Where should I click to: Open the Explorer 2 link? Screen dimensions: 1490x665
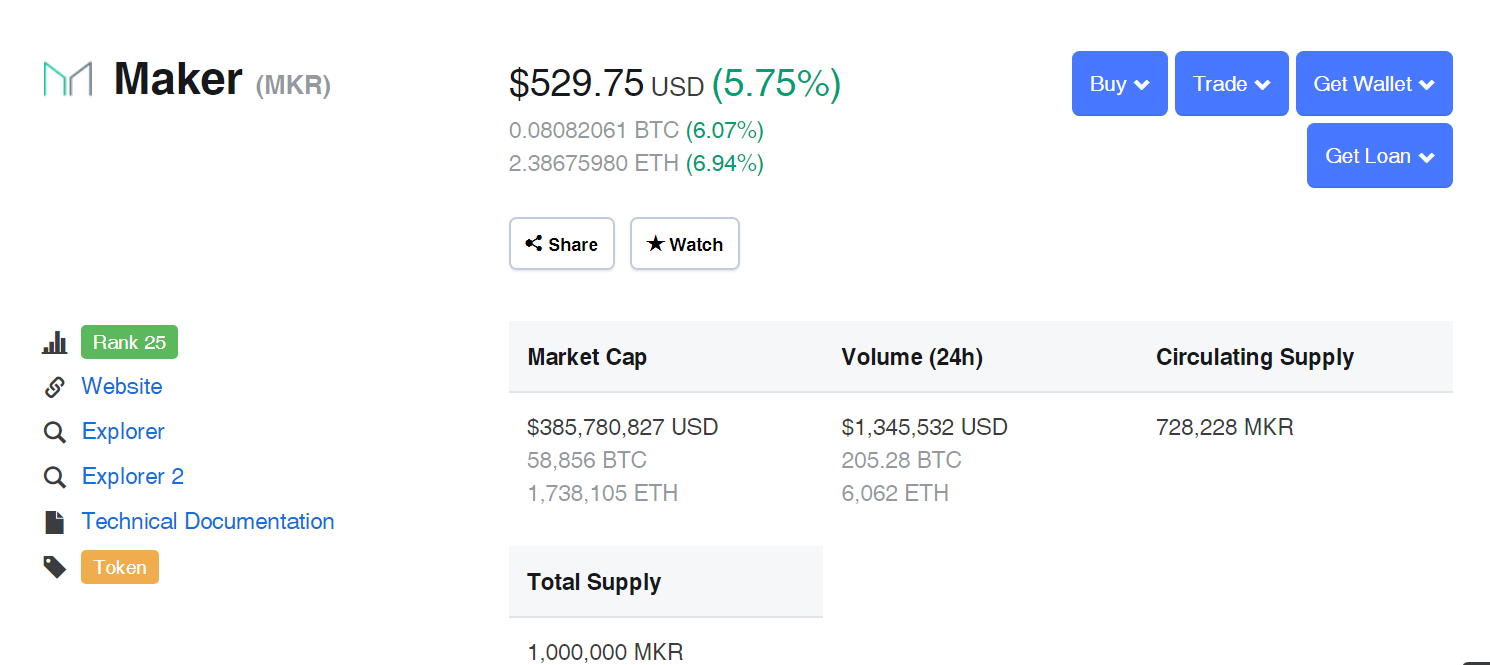pyautogui.click(x=133, y=477)
